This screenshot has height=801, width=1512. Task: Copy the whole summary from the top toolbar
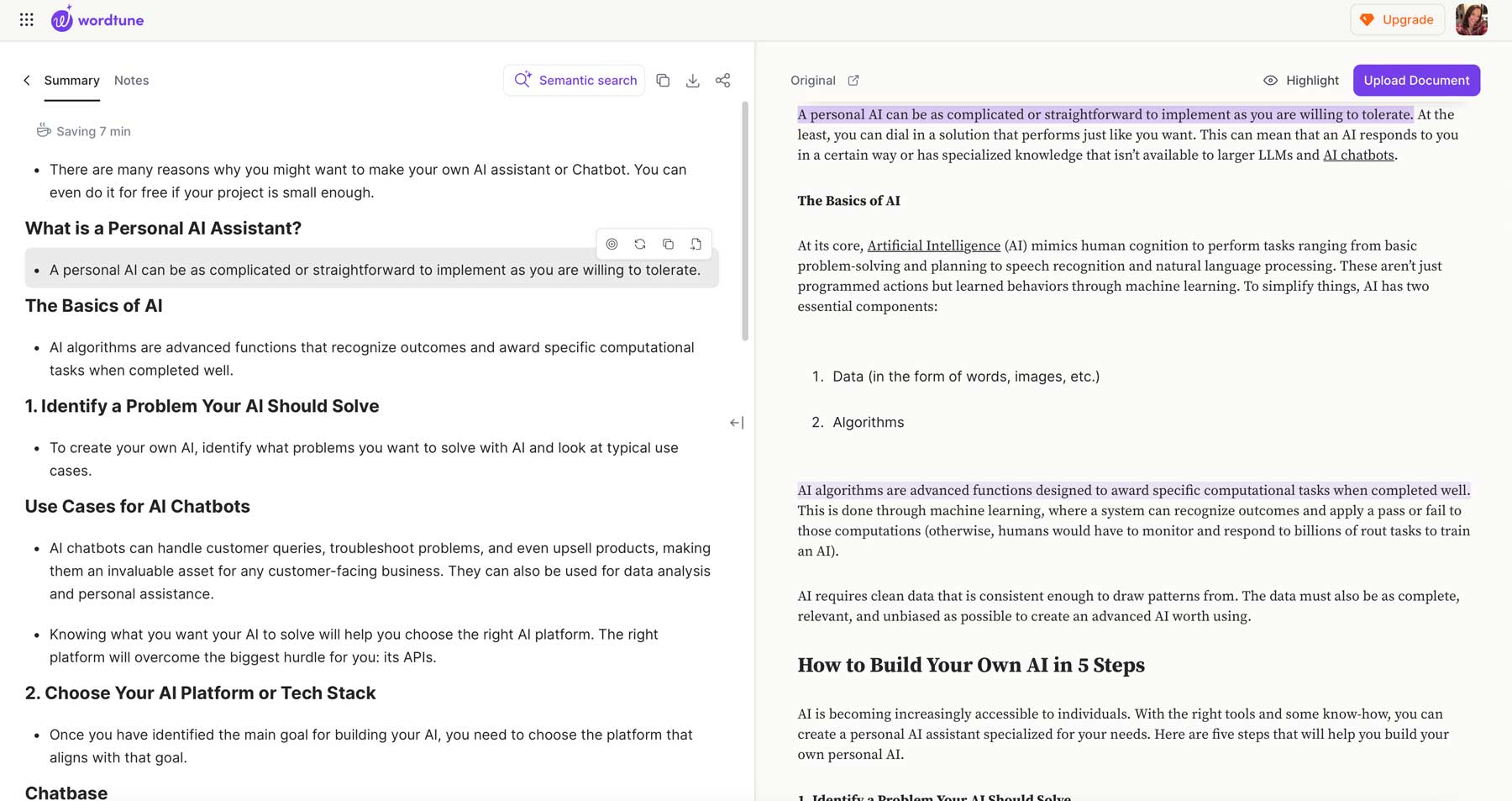(663, 81)
